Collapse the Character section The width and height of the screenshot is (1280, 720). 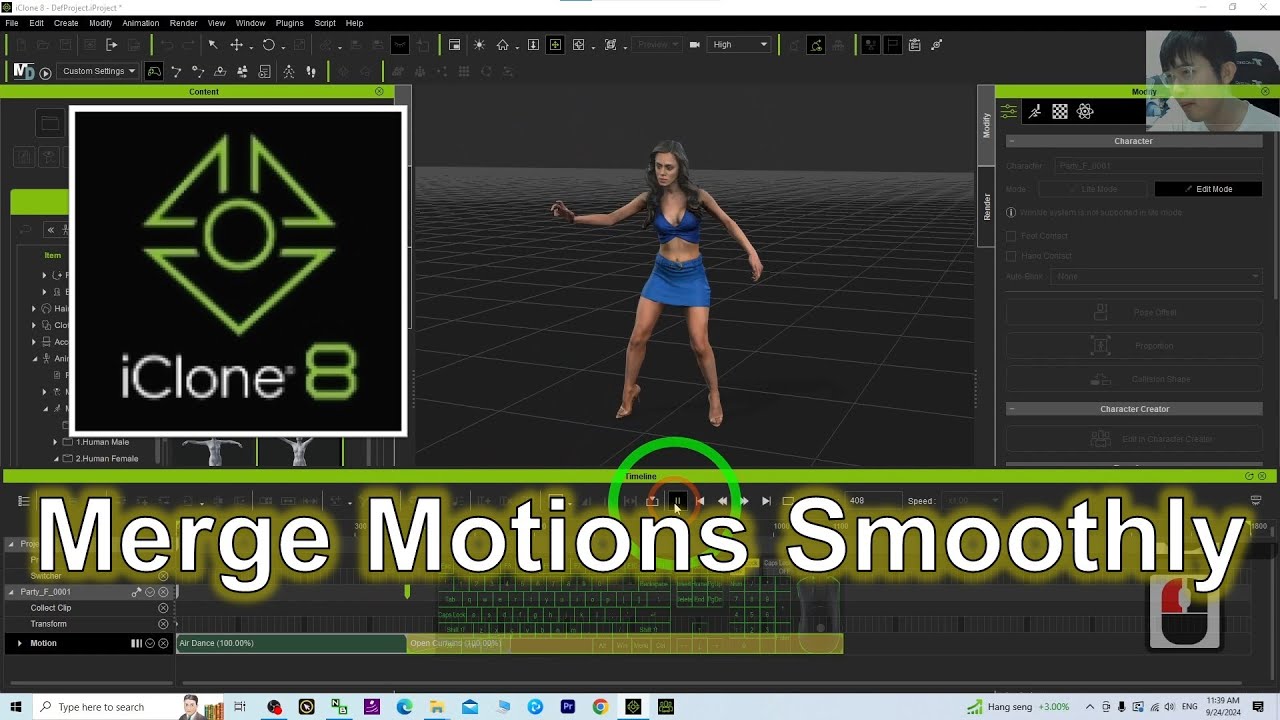[1011, 141]
